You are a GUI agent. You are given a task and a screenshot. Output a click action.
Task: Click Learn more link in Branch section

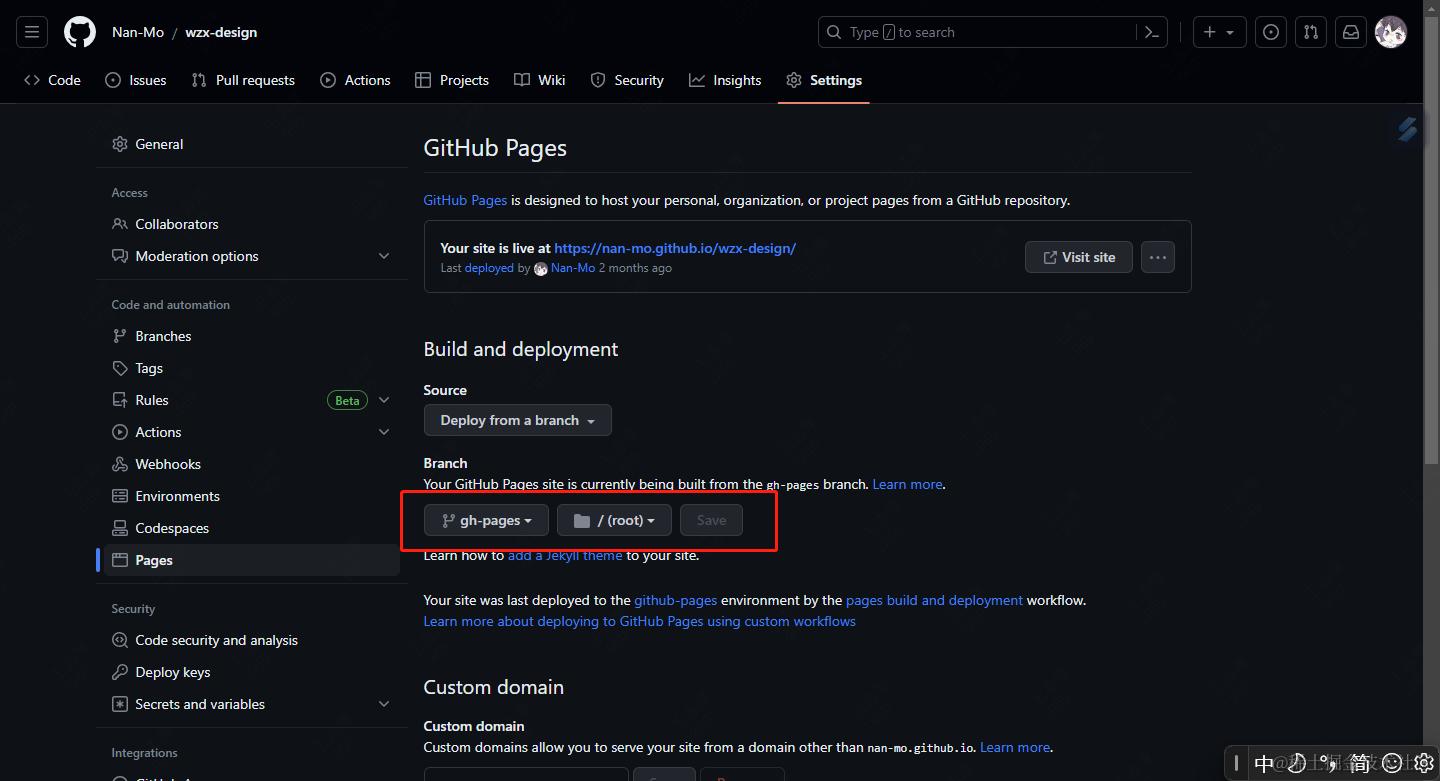(907, 484)
